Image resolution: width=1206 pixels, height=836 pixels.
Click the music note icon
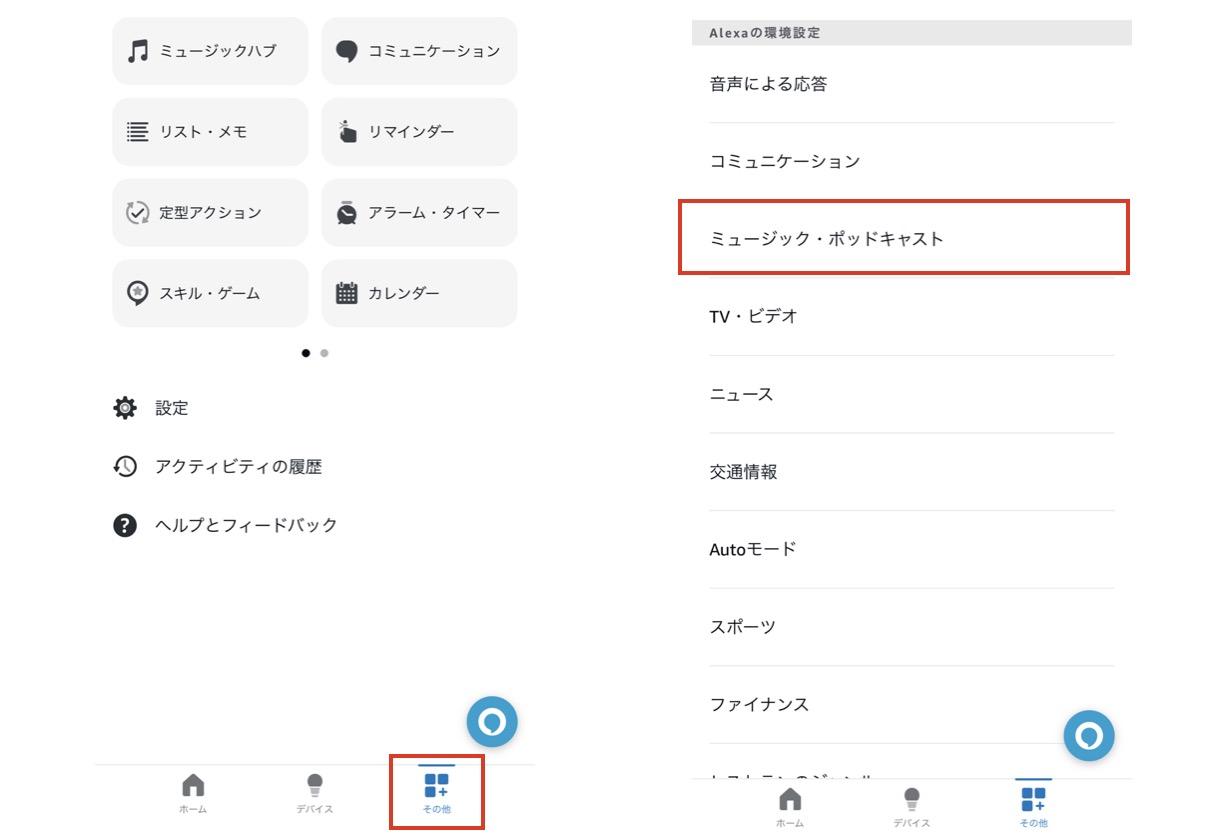[x=138, y=51]
